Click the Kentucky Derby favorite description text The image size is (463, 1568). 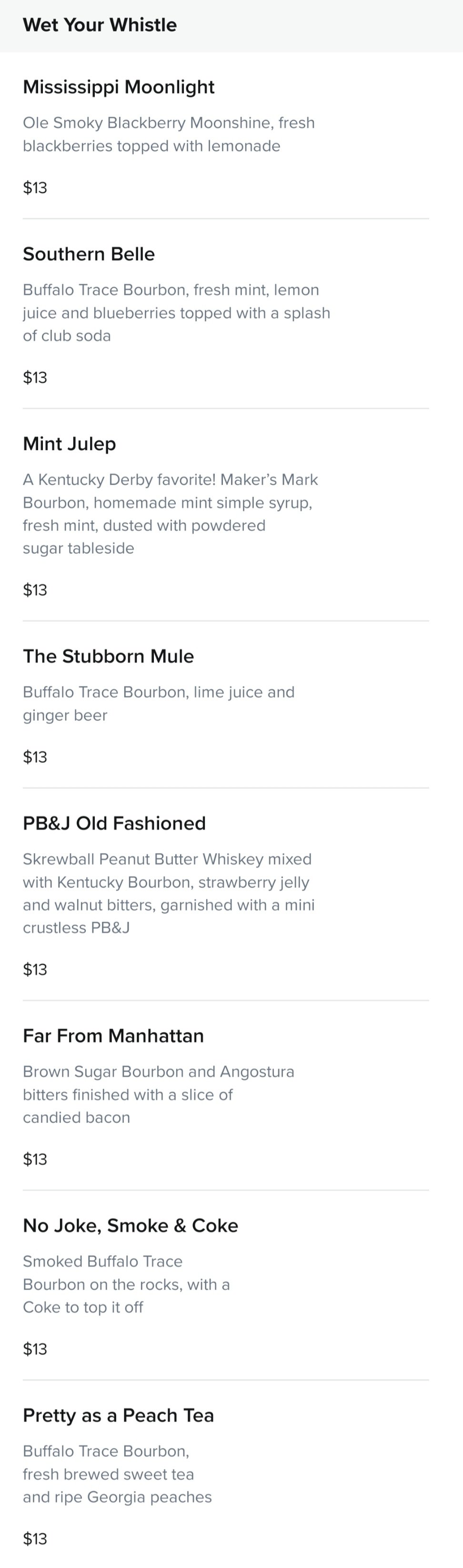coord(171,514)
